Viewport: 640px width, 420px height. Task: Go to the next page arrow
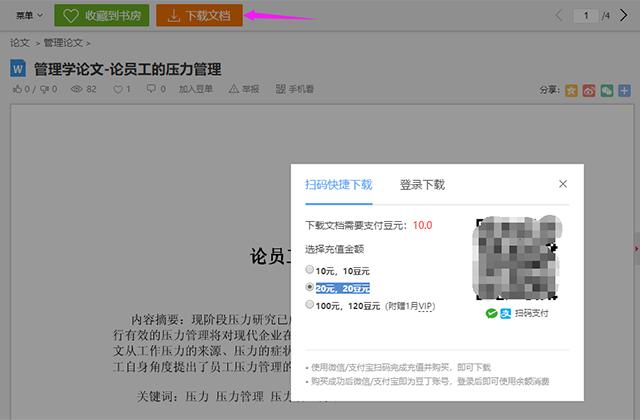tap(623, 16)
